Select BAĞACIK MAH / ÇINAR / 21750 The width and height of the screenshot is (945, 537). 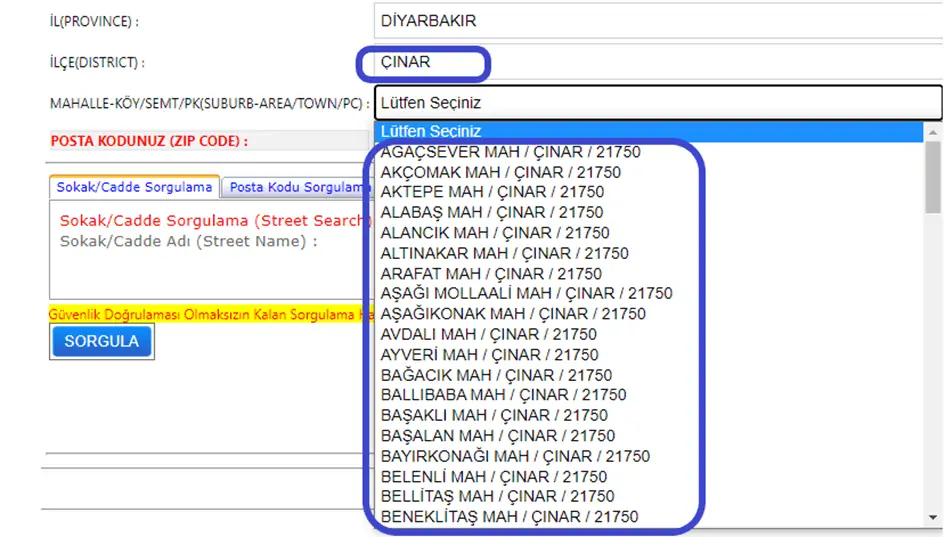coord(496,375)
